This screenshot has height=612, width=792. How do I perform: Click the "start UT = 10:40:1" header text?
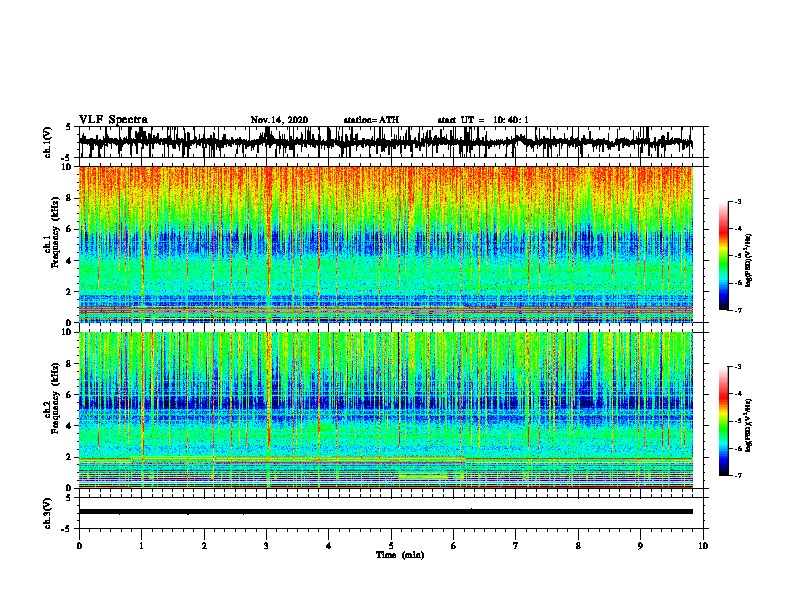483,120
